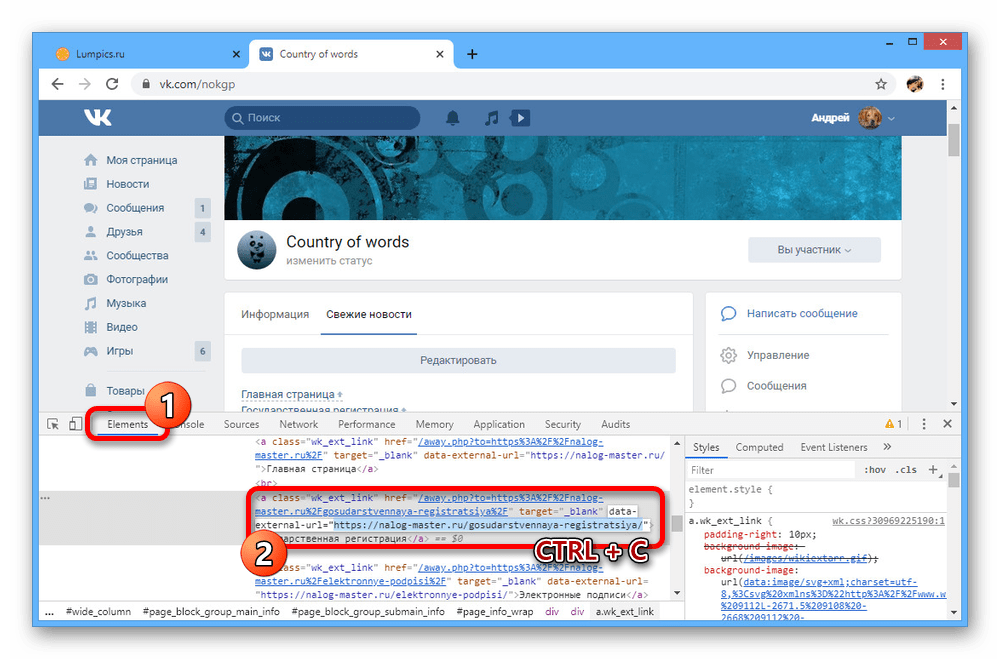Switch to Event Listeners pane tab
Image resolution: width=1000 pixels, height=659 pixels.
[834, 447]
